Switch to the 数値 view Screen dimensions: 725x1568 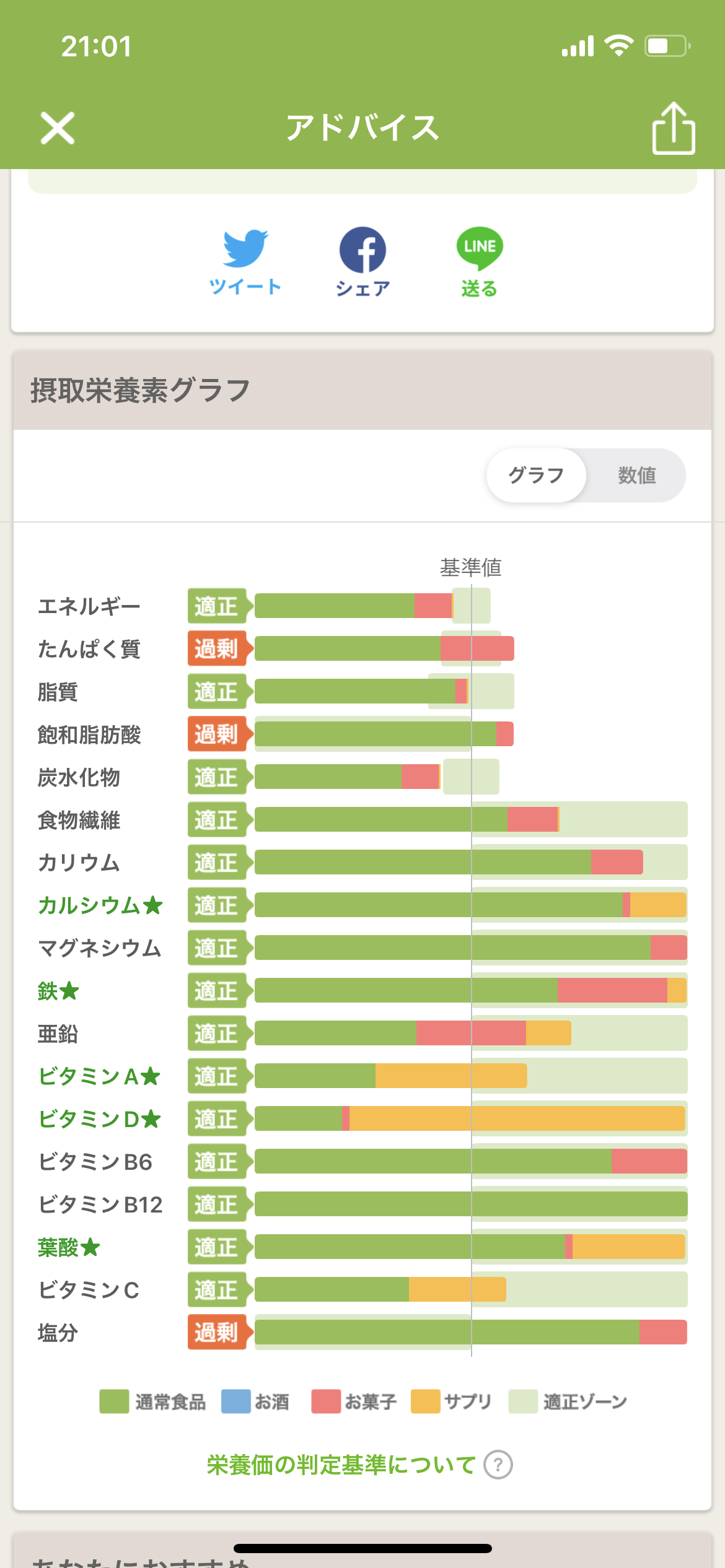click(636, 476)
